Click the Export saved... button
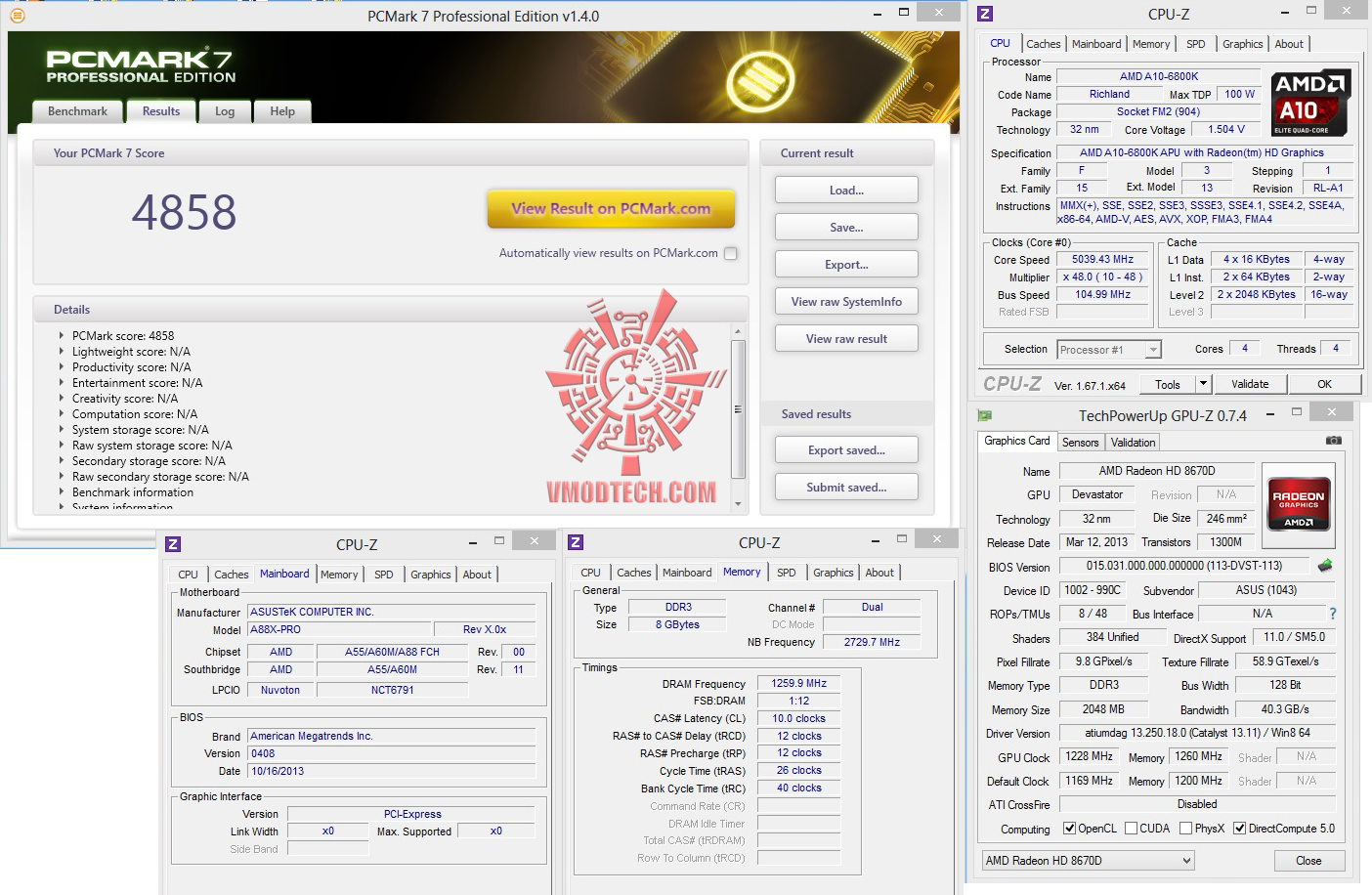 click(846, 449)
